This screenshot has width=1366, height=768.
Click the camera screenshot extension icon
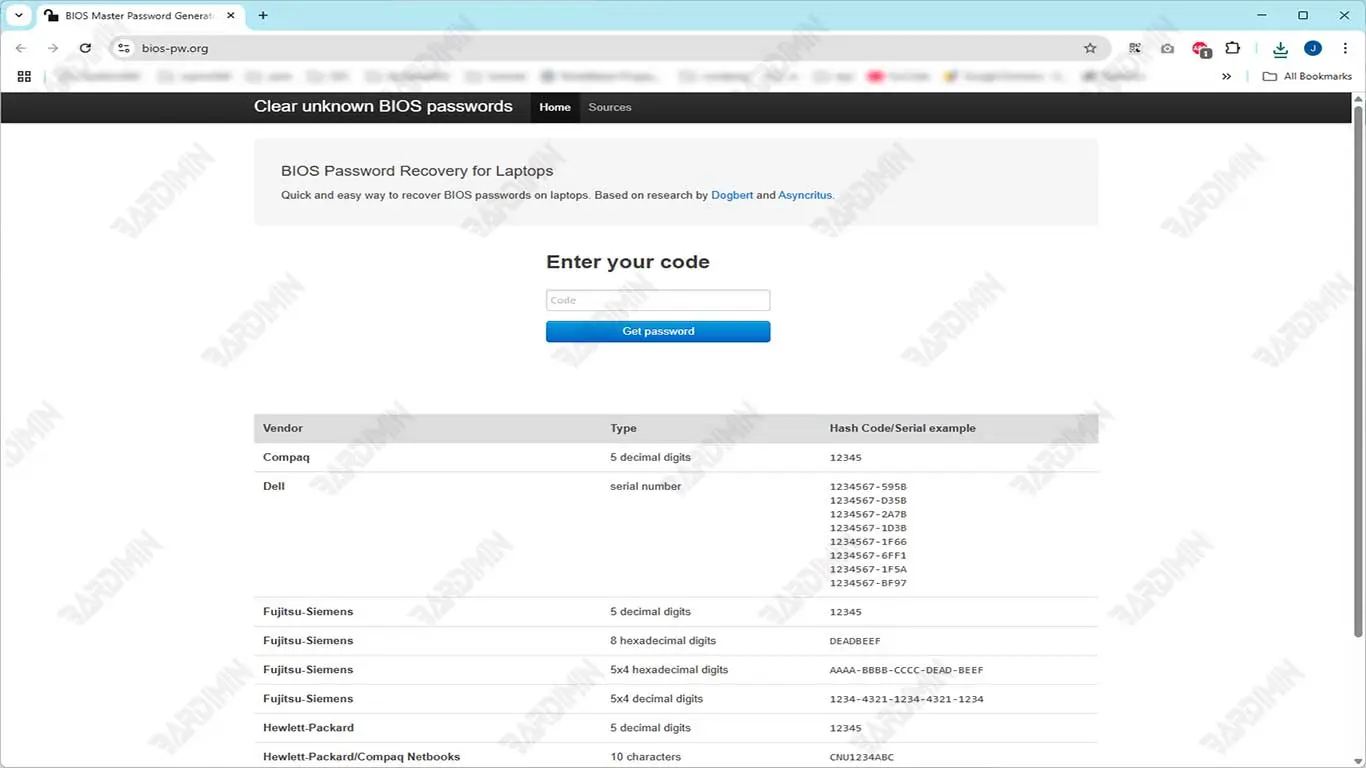(x=1167, y=48)
